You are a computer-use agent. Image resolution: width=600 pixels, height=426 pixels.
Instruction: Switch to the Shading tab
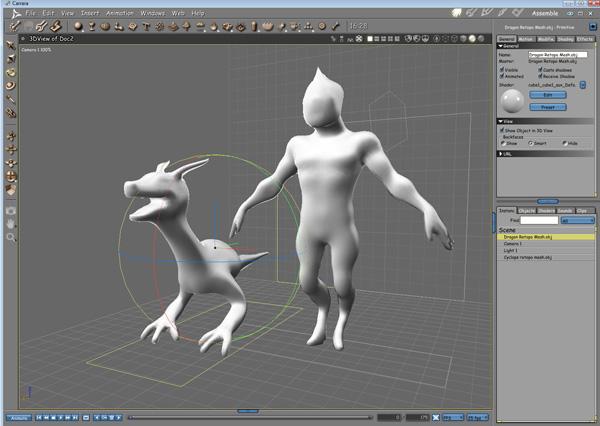[565, 39]
